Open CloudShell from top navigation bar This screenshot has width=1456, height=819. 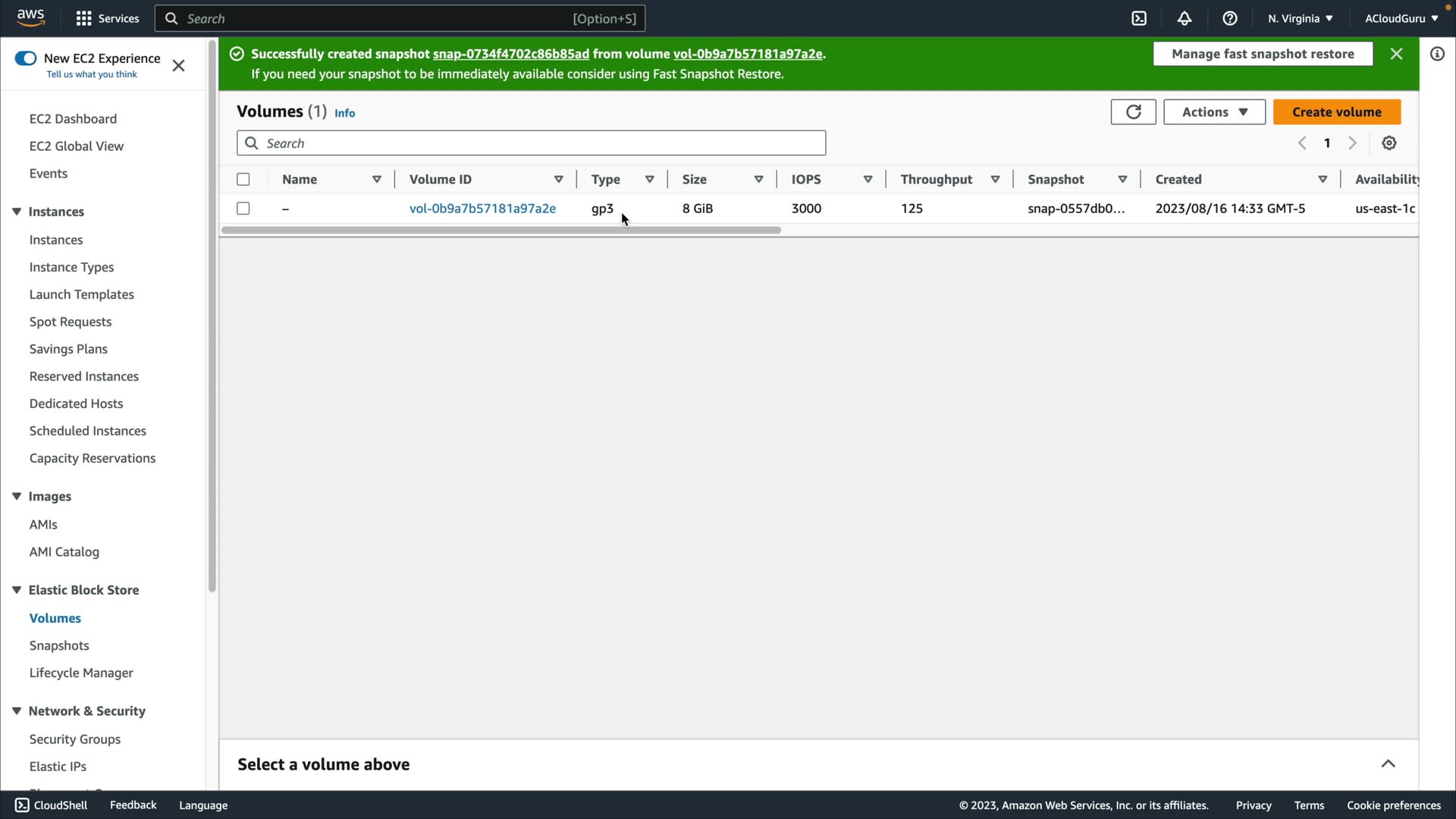pyautogui.click(x=1139, y=18)
